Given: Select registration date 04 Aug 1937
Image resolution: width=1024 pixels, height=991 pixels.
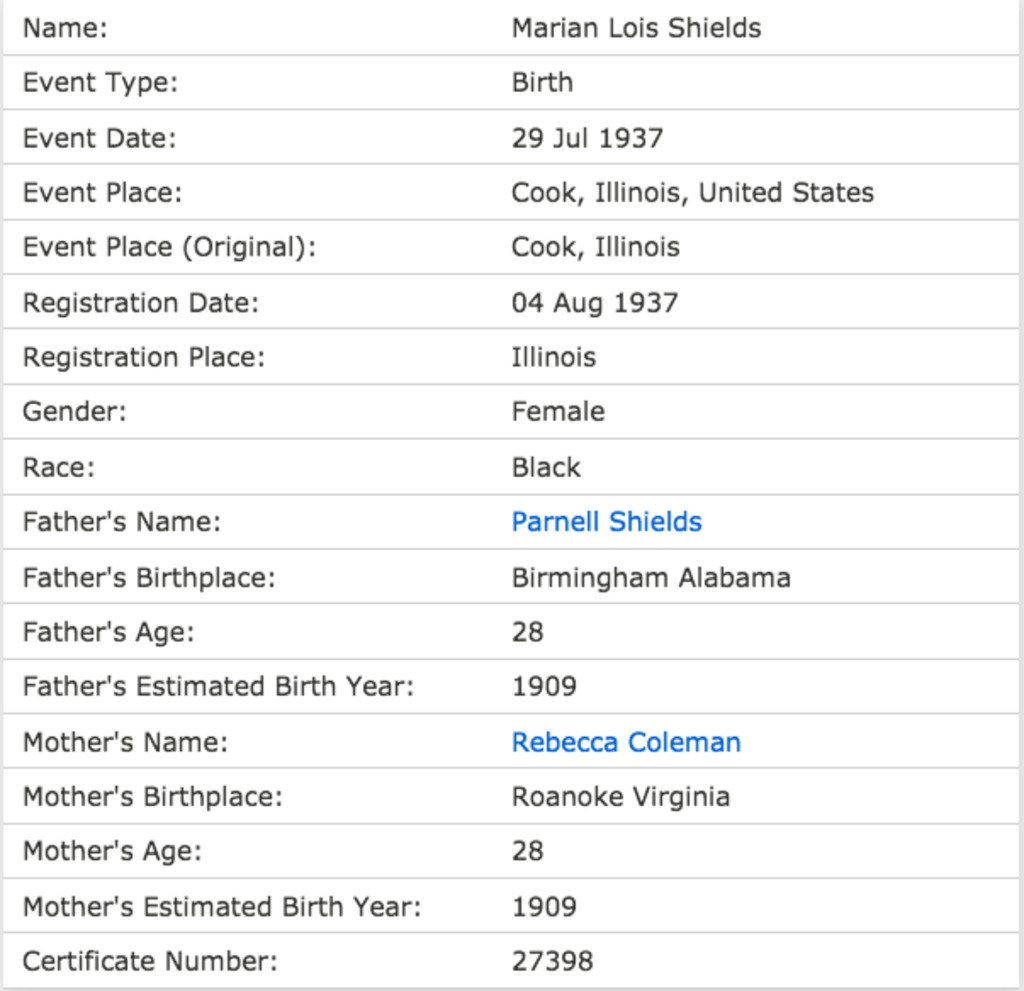Looking at the screenshot, I should point(594,302).
